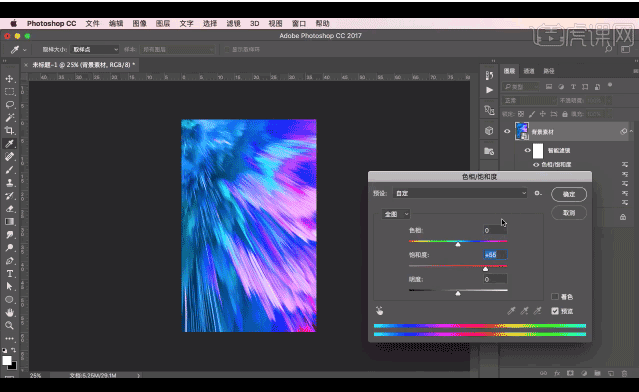Screen dimensions: 639x392
Task: Hide the 背景素材 layer
Action: point(507,132)
